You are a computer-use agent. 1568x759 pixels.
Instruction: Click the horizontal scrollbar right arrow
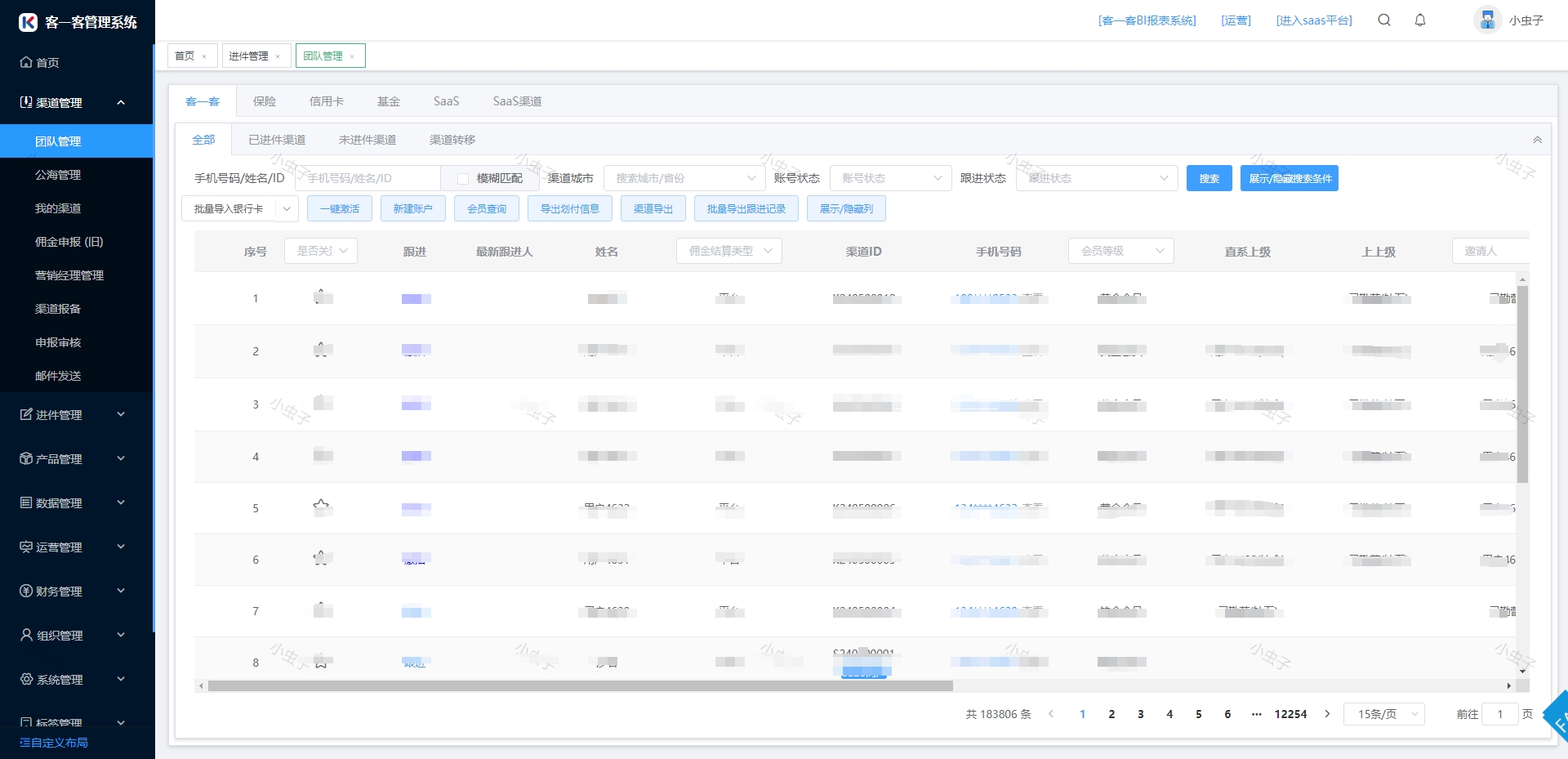point(1508,686)
